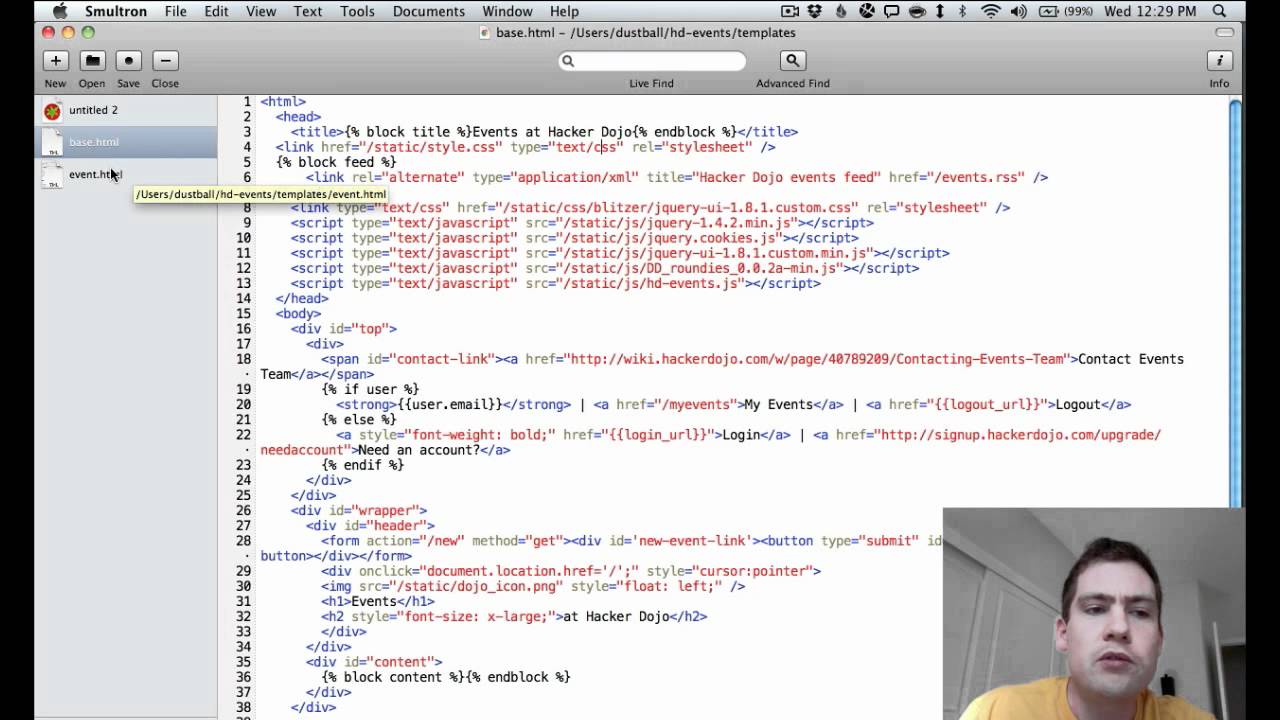Select untitled 2 in the document list
The image size is (1280, 720).
[126, 110]
